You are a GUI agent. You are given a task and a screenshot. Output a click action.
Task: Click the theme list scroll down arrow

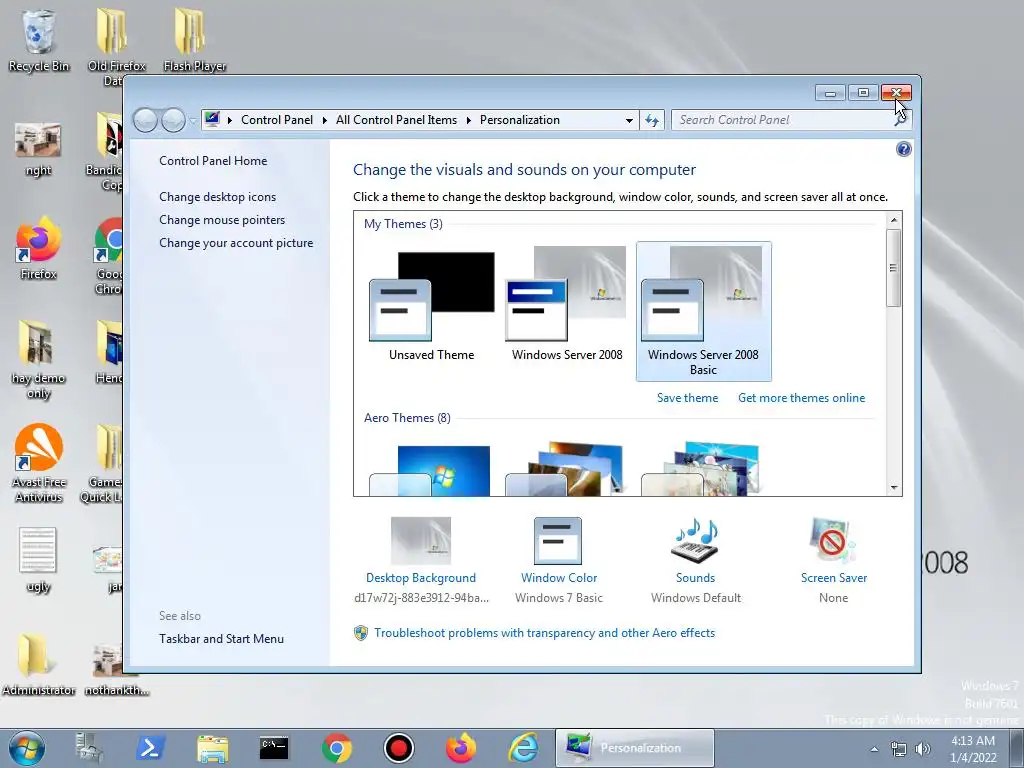[893, 488]
